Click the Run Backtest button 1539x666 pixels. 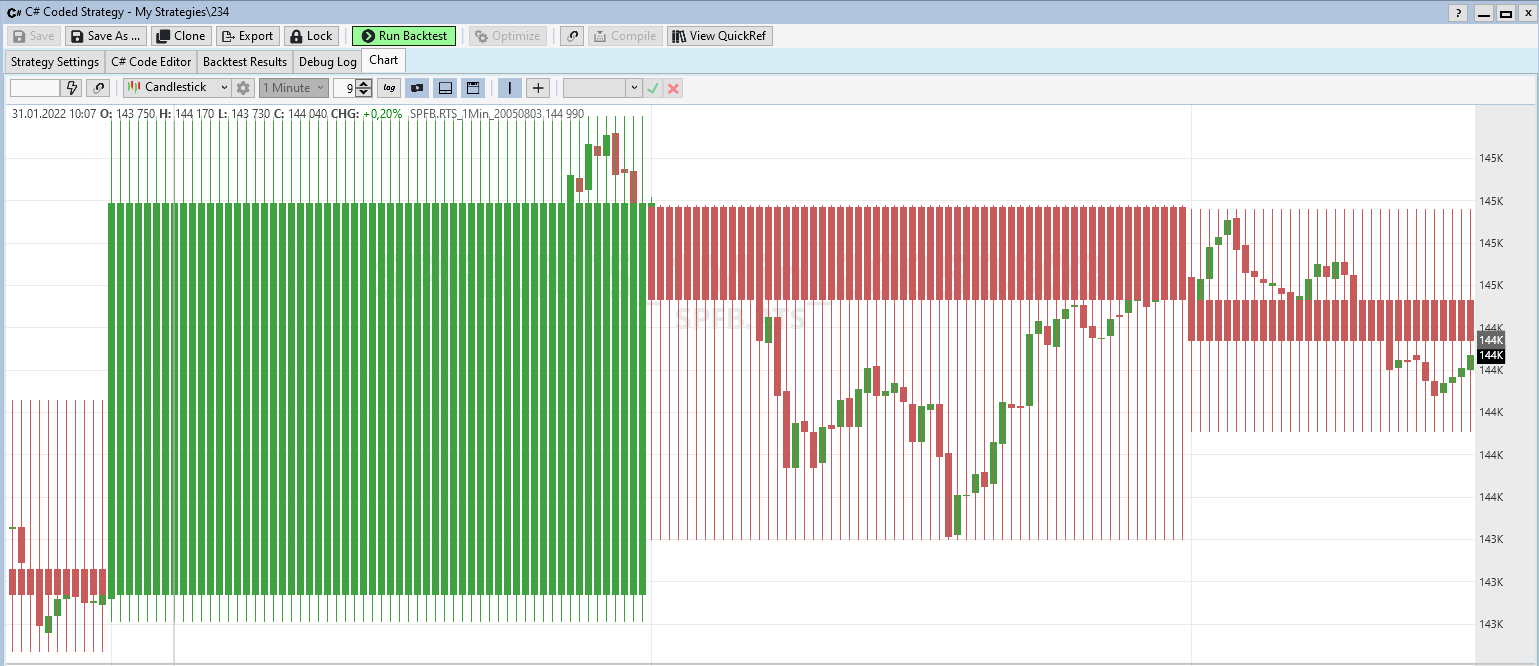(x=404, y=36)
